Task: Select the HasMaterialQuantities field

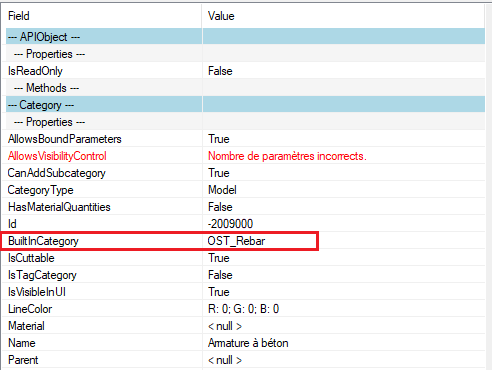Action: tap(59, 207)
